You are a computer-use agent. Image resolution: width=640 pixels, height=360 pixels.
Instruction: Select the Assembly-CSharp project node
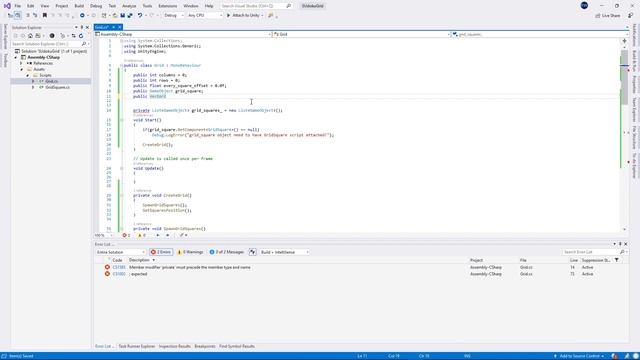coord(43,58)
